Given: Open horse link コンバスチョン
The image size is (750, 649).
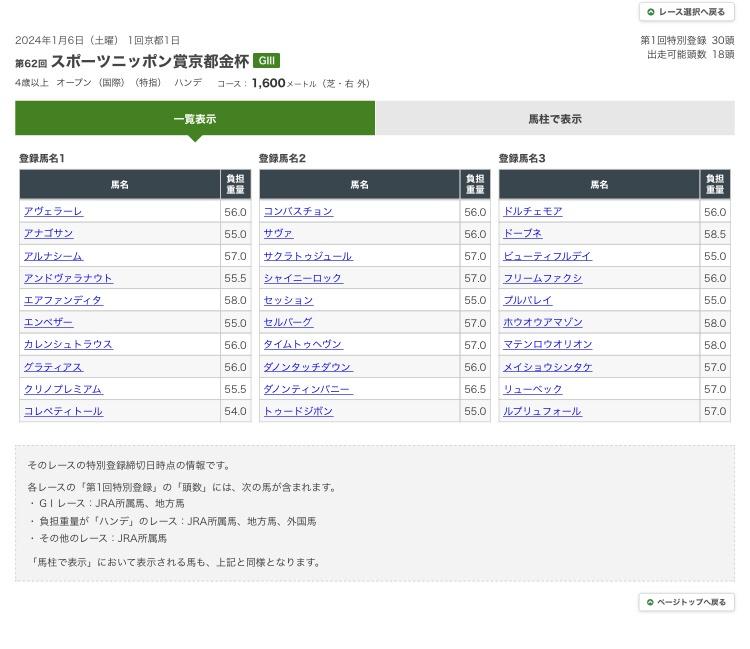Looking at the screenshot, I should (298, 211).
